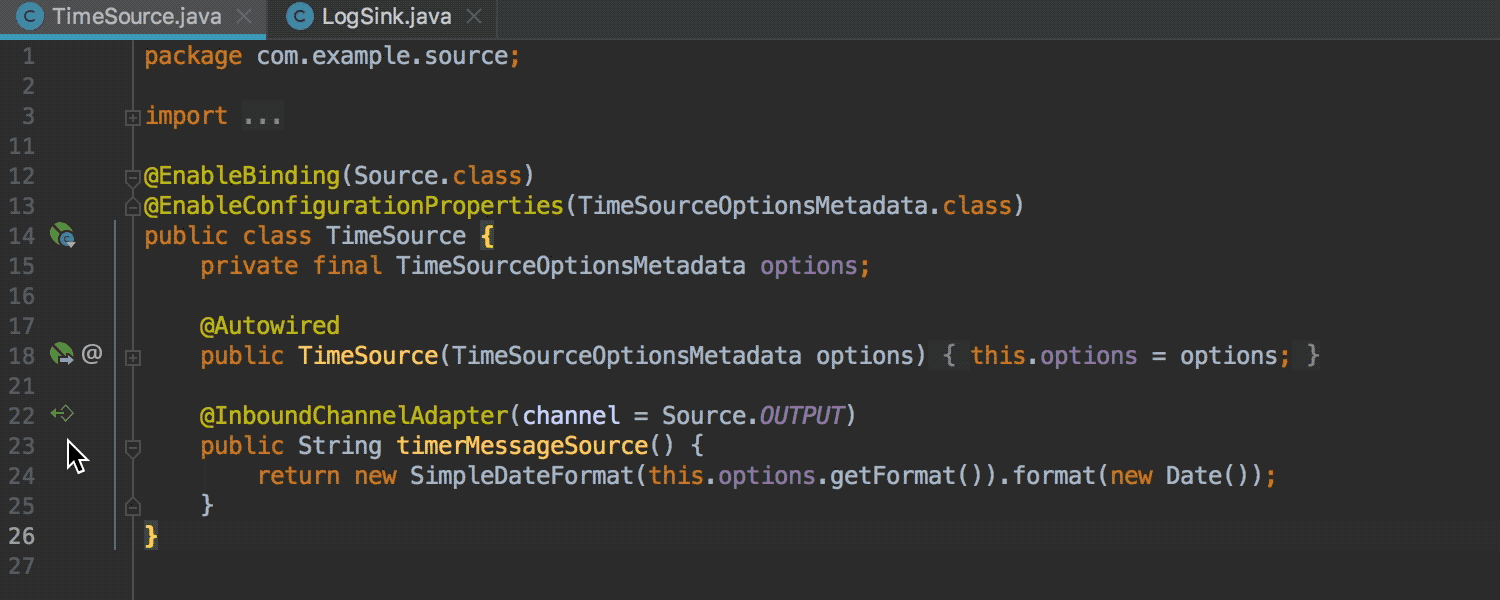This screenshot has height=600, width=1500.
Task: Click the 'import' keyword on line 3
Action: coord(186,116)
